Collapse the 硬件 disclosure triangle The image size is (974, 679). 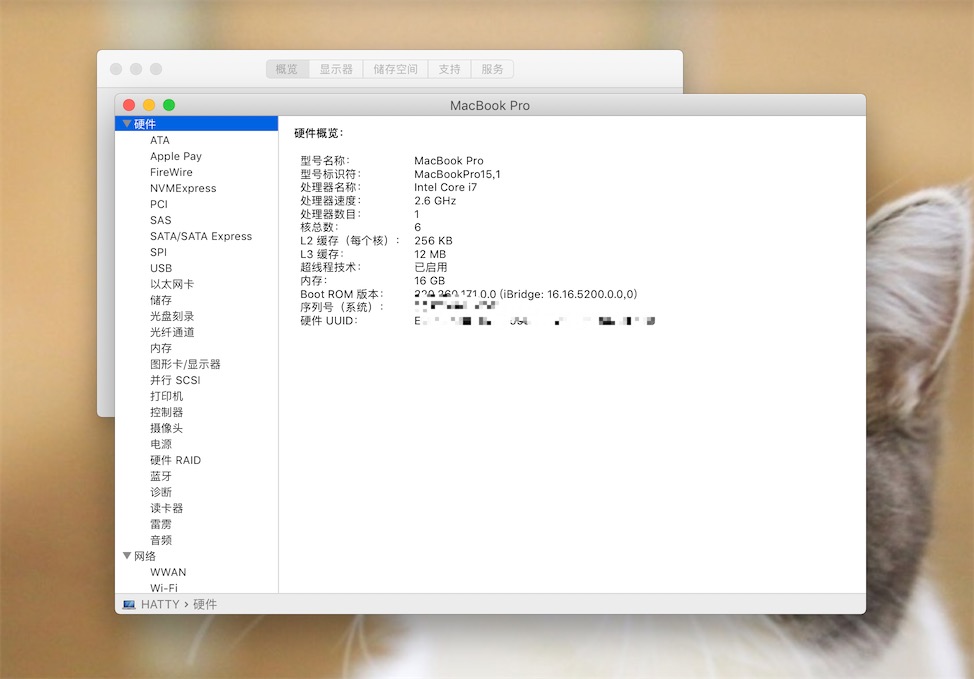point(127,124)
